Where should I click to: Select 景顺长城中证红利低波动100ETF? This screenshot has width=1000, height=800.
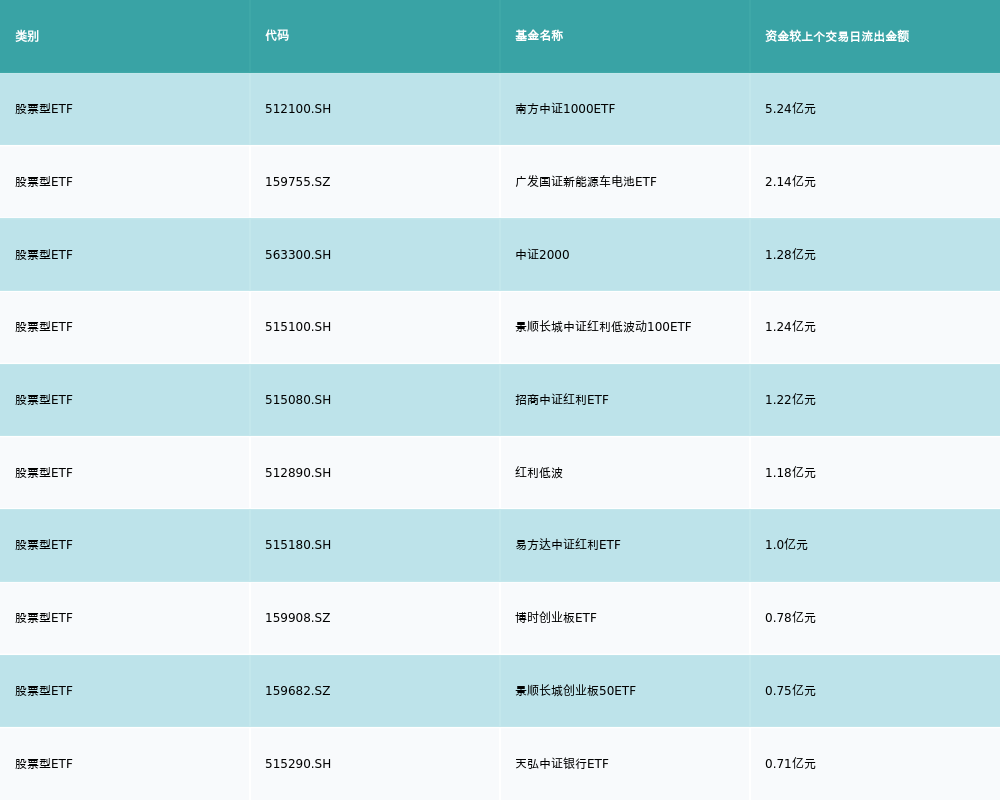coord(603,327)
